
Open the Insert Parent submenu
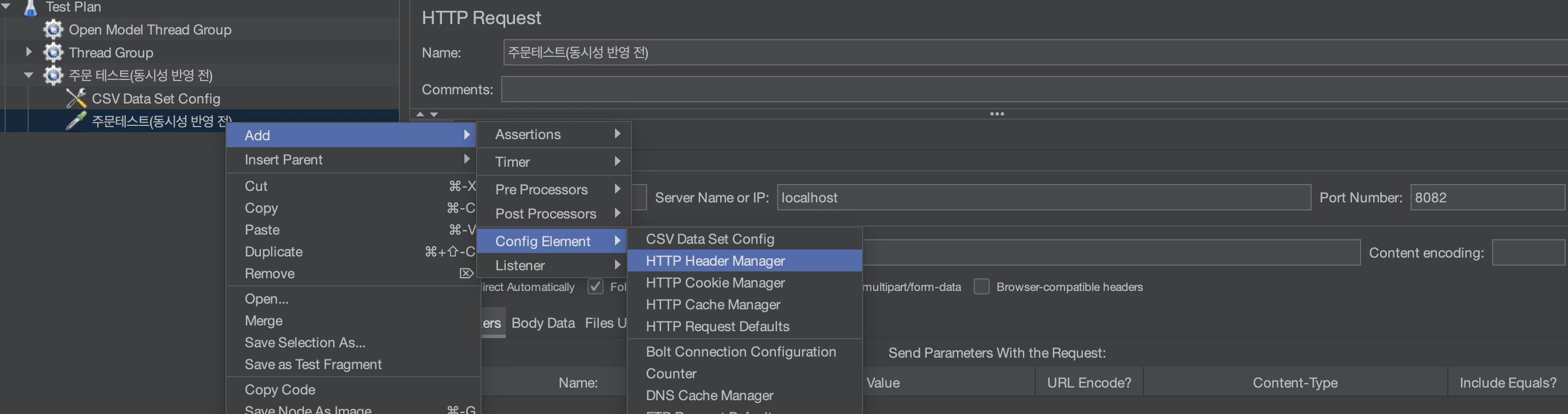352,159
